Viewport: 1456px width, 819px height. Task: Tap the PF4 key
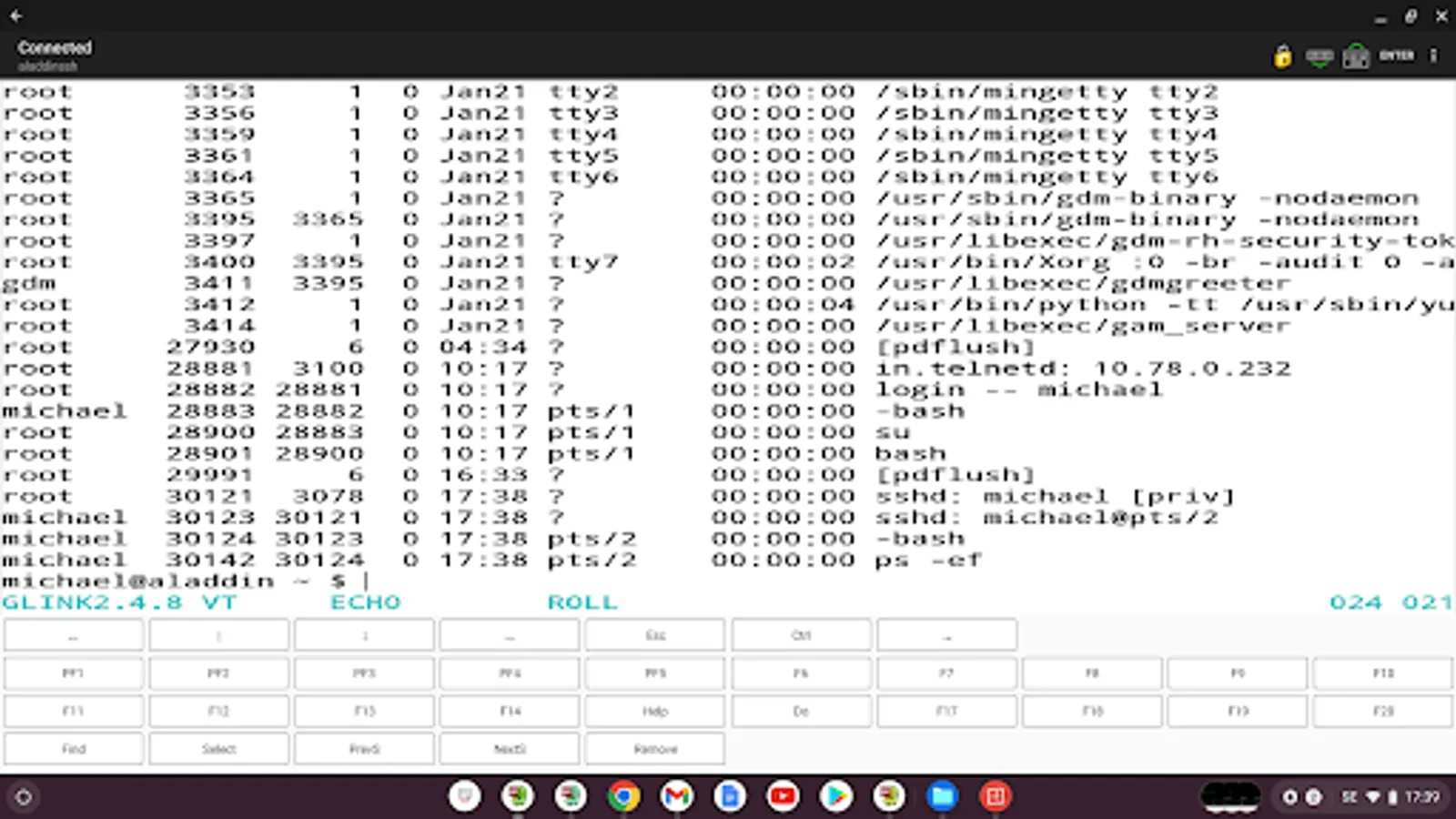tap(510, 673)
